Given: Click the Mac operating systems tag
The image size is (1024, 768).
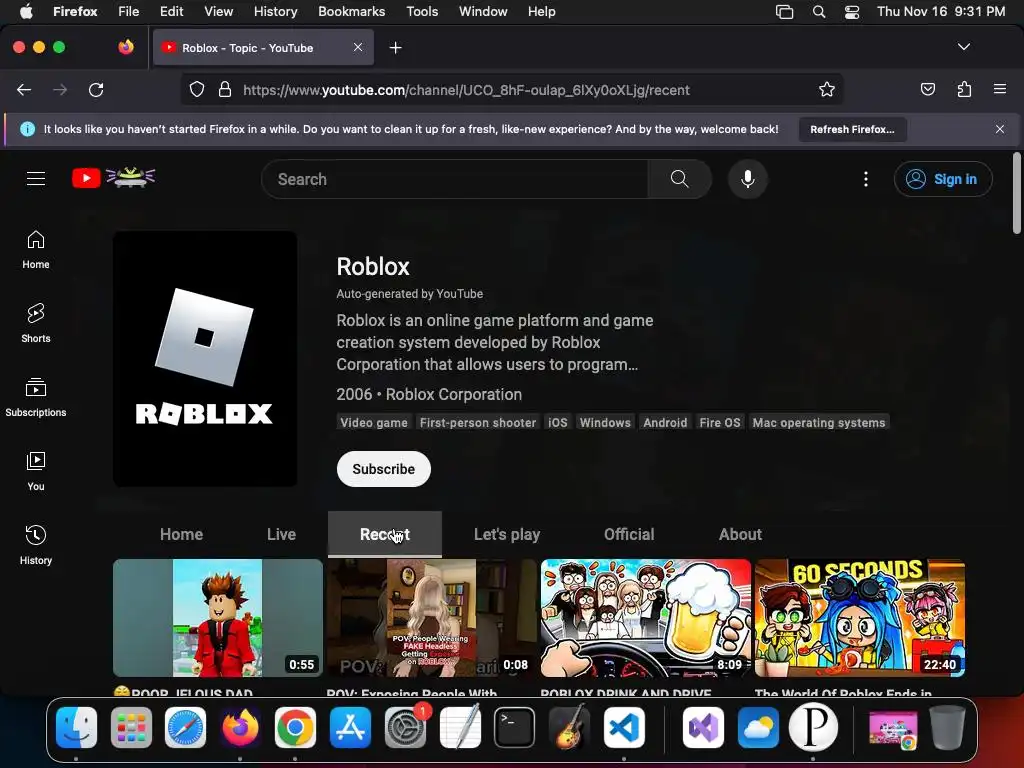Looking at the screenshot, I should (818, 423).
